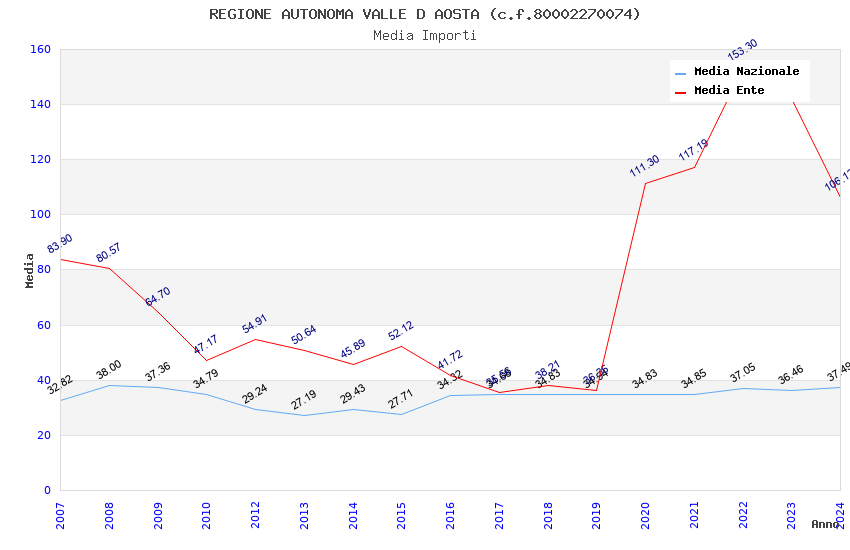Click the 38.00 data label
The image size is (850, 550).
(108, 370)
